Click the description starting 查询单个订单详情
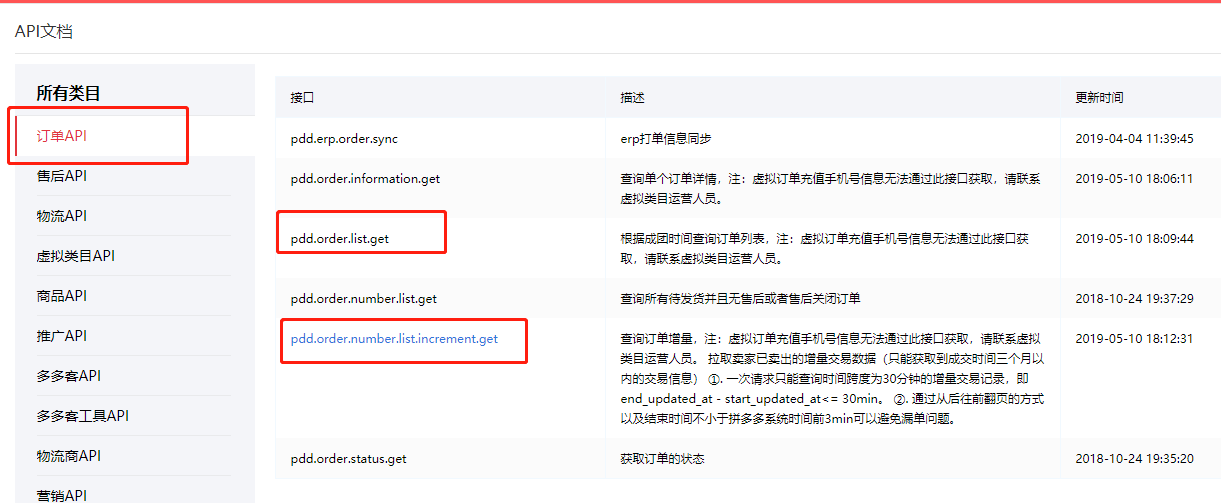Image resolution: width=1221 pixels, height=503 pixels. (x=831, y=189)
